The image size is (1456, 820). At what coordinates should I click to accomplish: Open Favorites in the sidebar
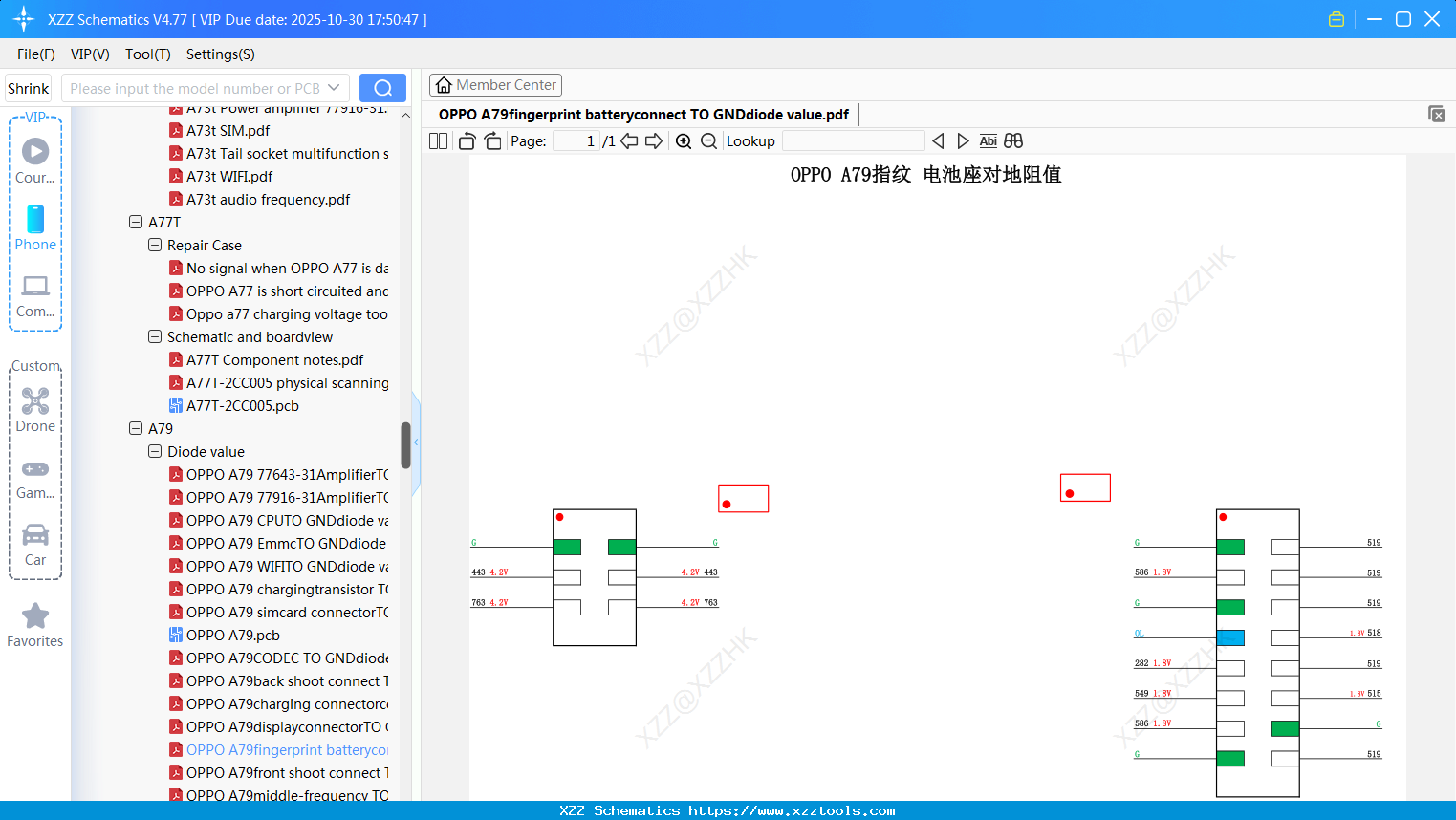(35, 626)
